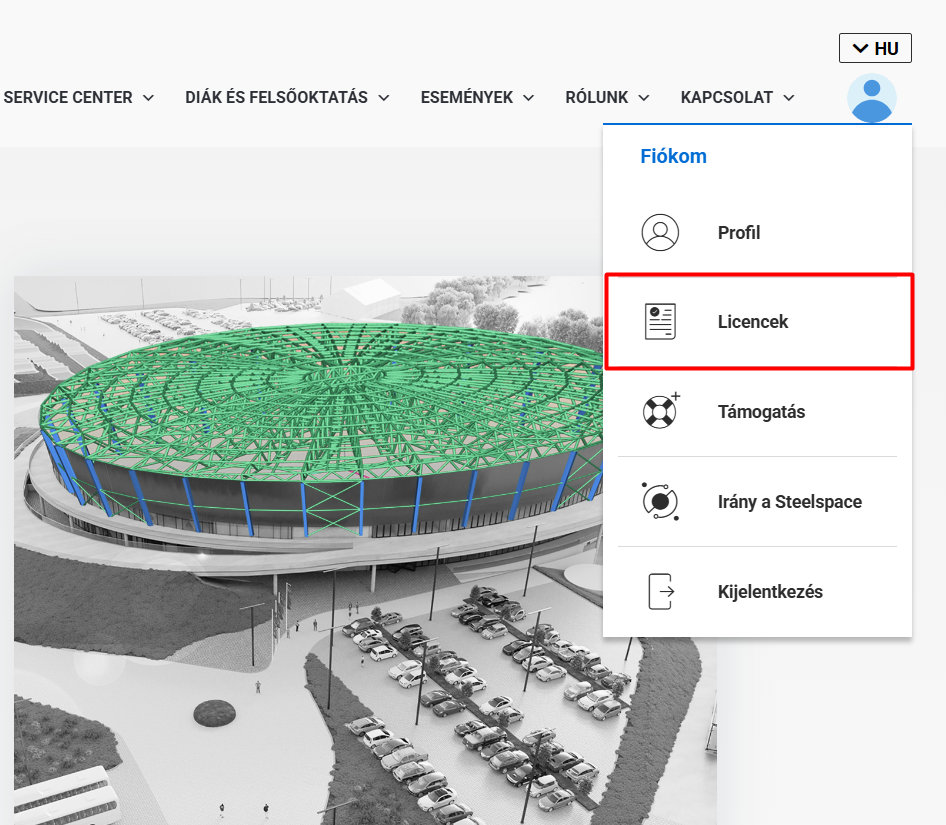Choose Kijelentkezés to log out
This screenshot has width=946, height=825.
pos(757,591)
